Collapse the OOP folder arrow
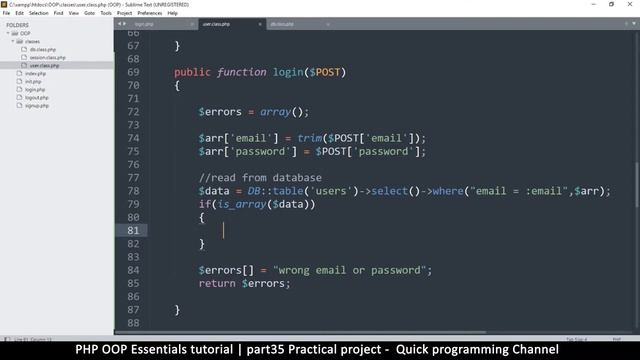The height and width of the screenshot is (360, 640). (8, 33)
